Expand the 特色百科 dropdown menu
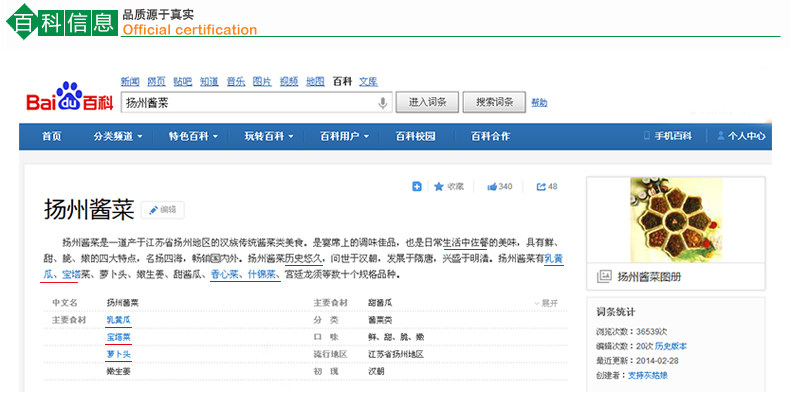790x418 pixels. coord(193,136)
